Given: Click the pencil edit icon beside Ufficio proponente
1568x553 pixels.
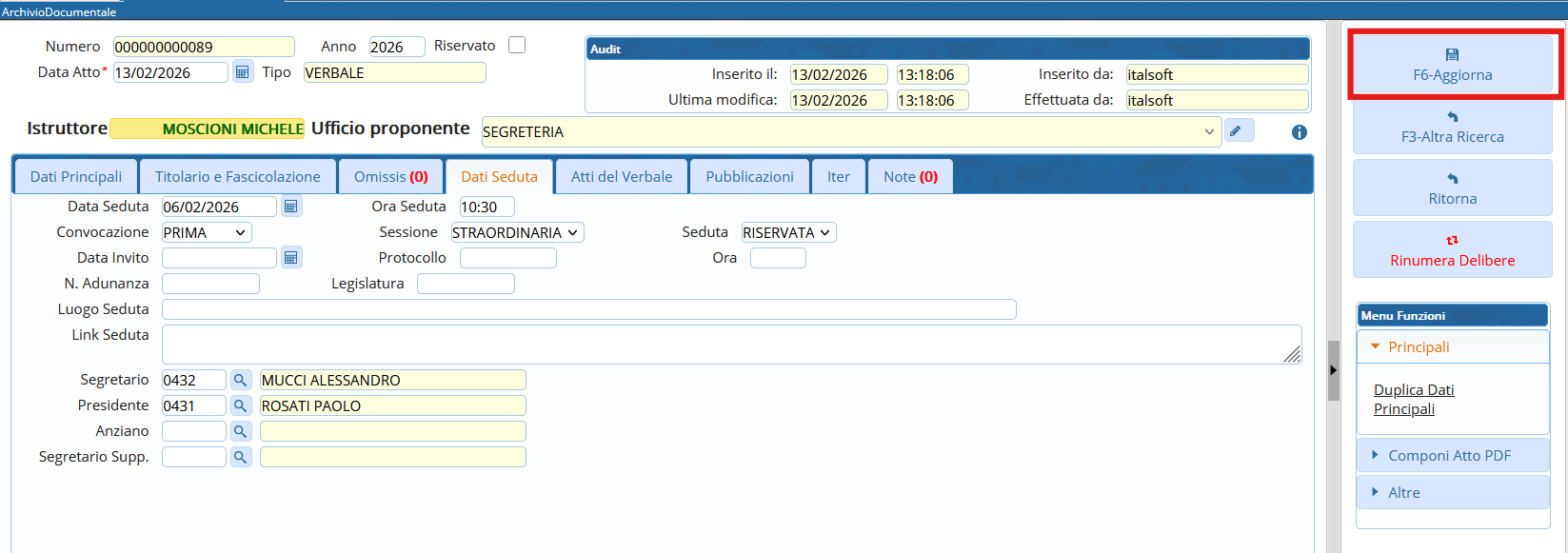Looking at the screenshot, I should click(x=1238, y=131).
